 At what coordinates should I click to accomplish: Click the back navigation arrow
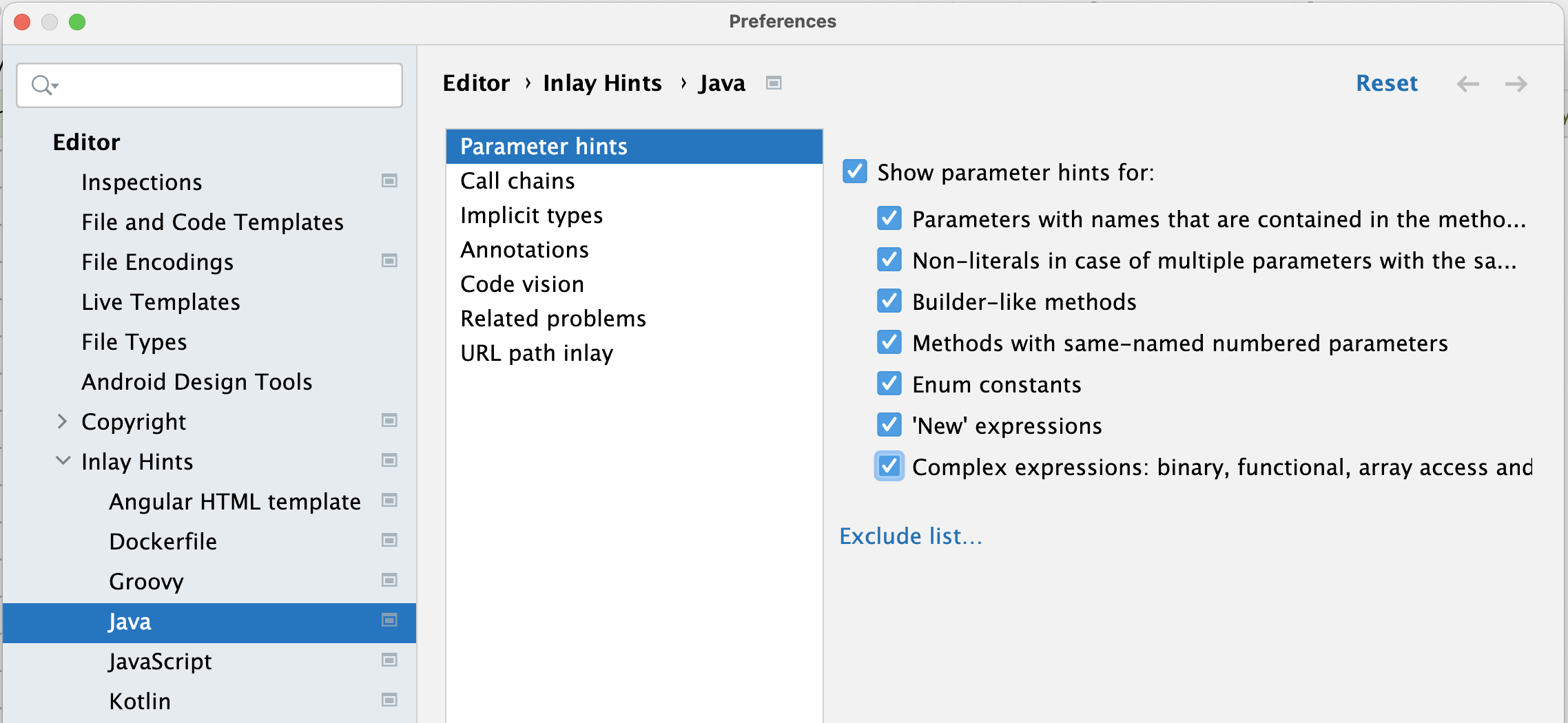[x=1469, y=83]
